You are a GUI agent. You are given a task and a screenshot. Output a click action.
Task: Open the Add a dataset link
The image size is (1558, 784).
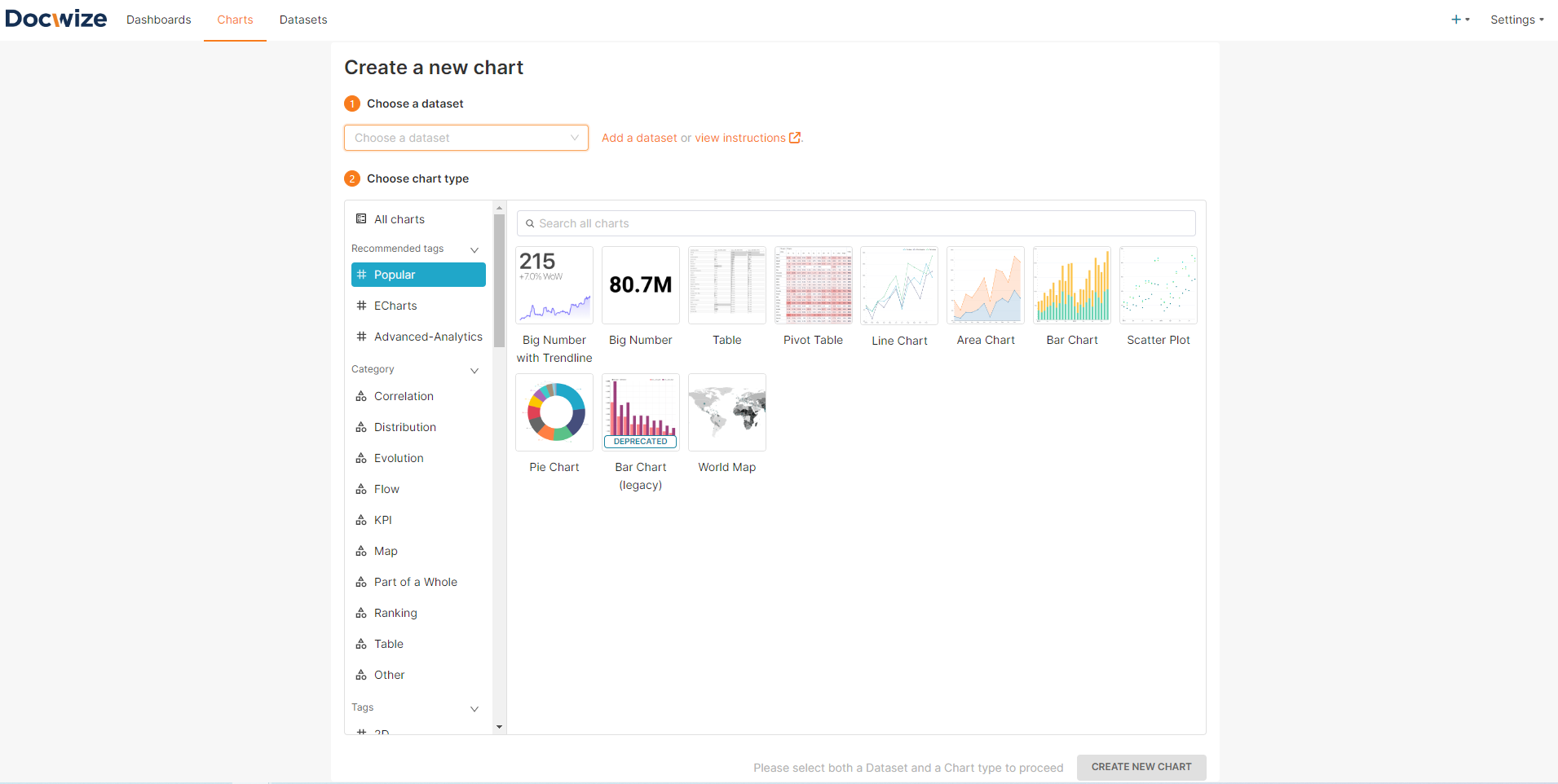tap(639, 138)
